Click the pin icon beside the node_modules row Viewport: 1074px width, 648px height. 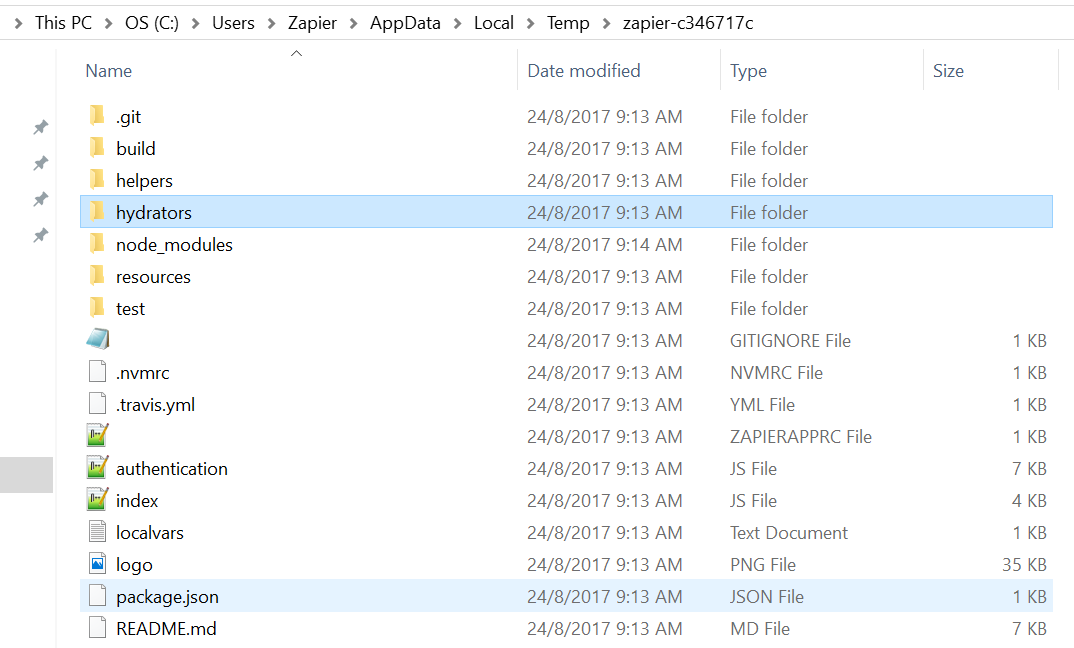[x=41, y=236]
